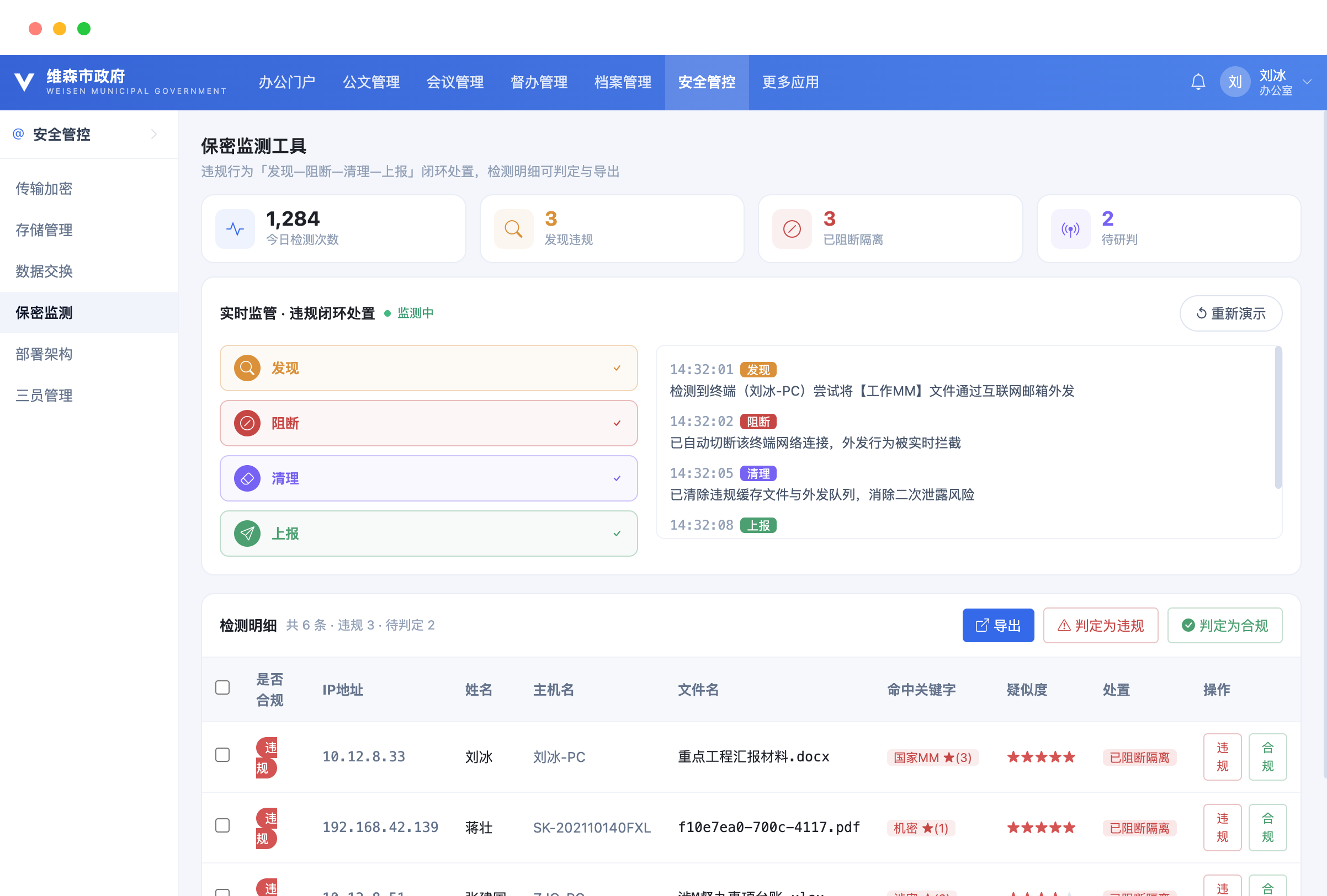Click the page vertical scrollbar at right edge
Viewport: 1327px width, 896px height.
click(1324, 445)
